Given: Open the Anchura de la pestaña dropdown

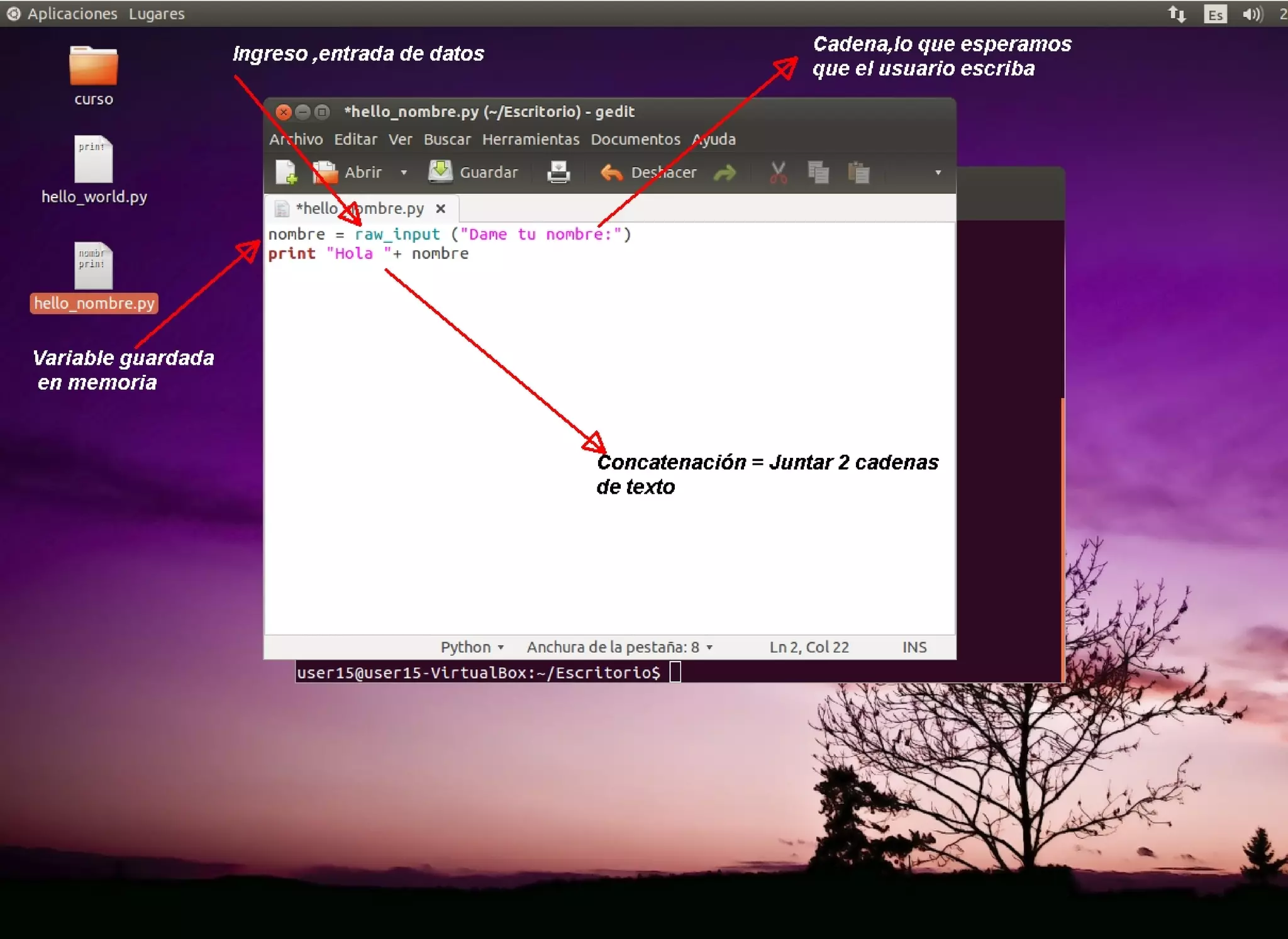Looking at the screenshot, I should click(619, 647).
